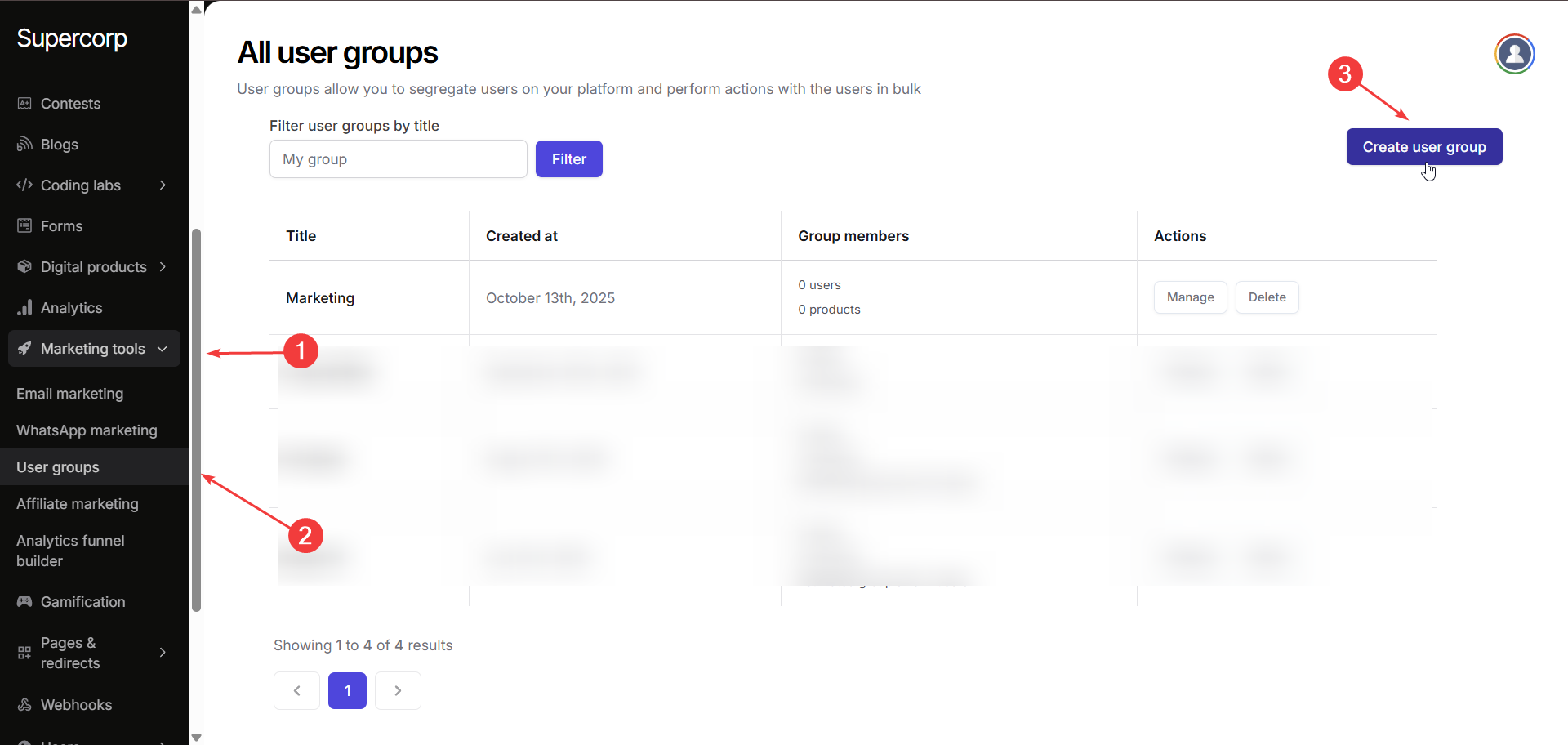Click the Digital products box icon

point(24,267)
